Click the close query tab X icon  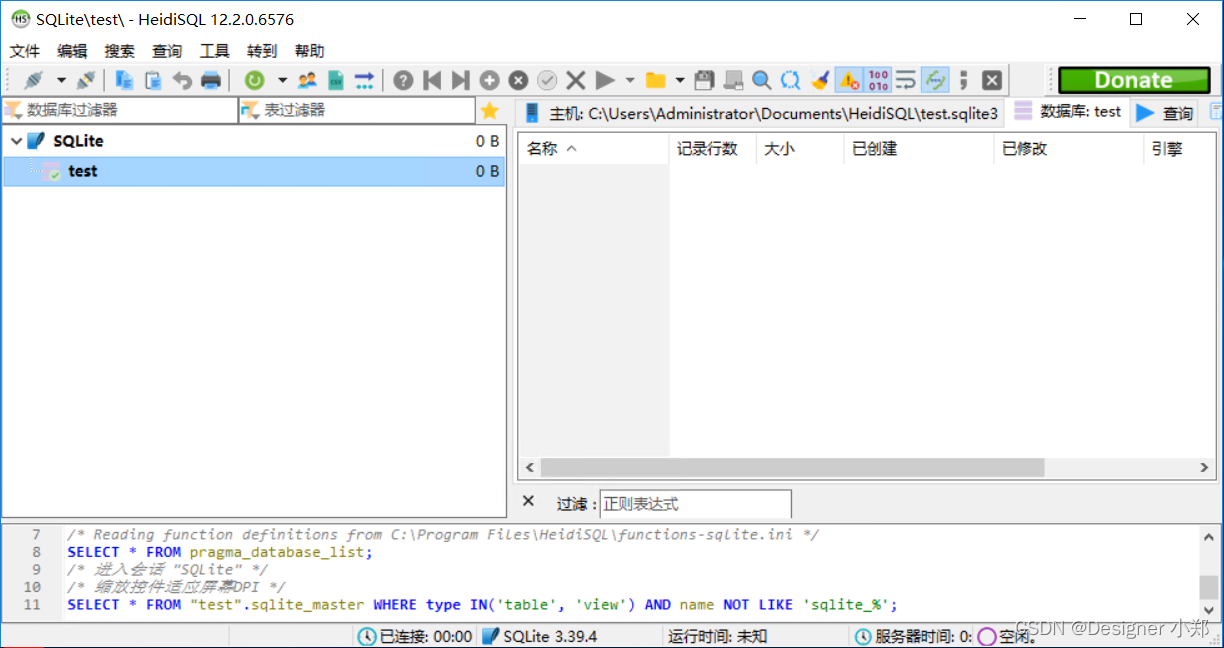click(992, 80)
